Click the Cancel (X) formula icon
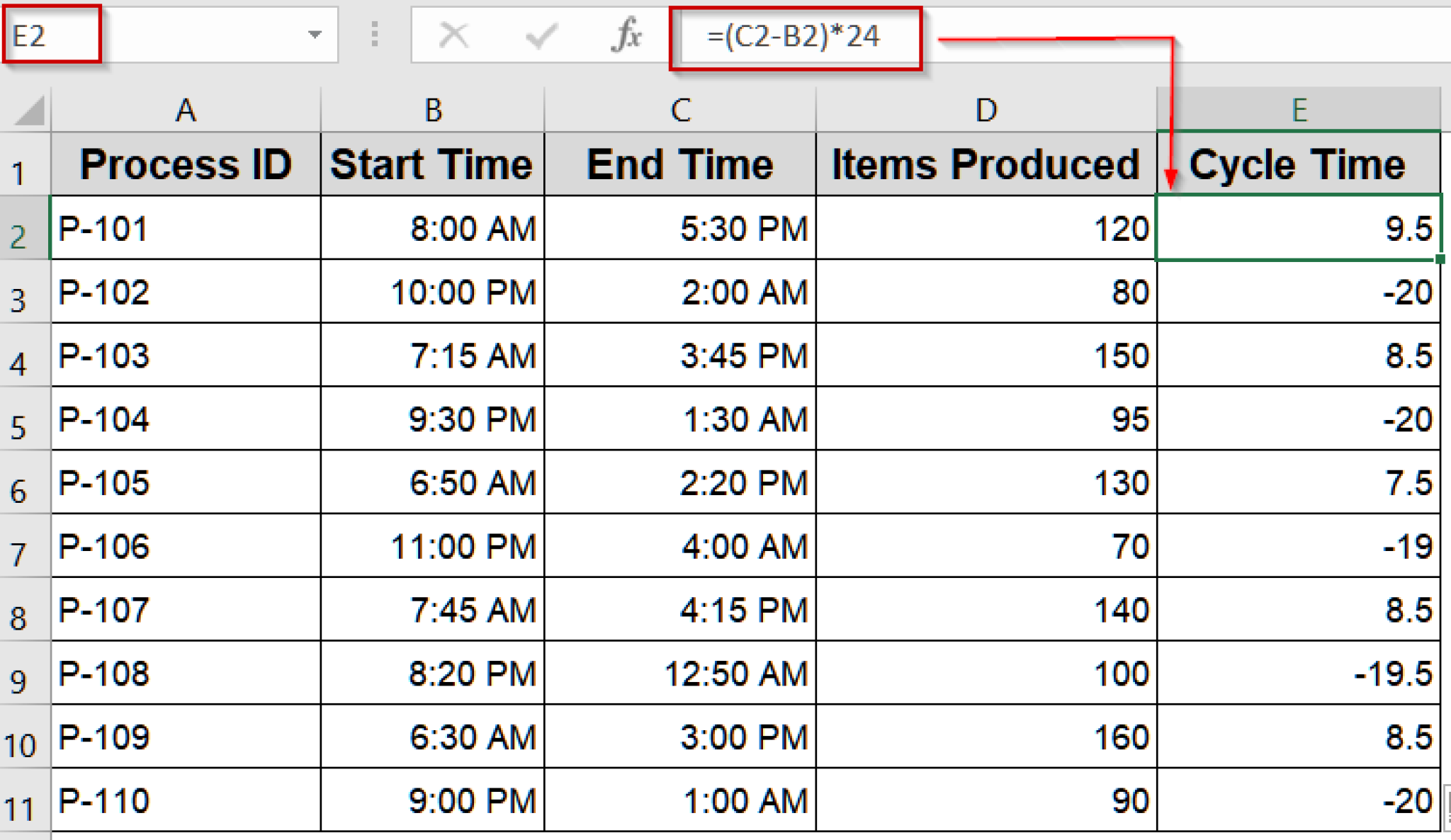 coord(454,35)
